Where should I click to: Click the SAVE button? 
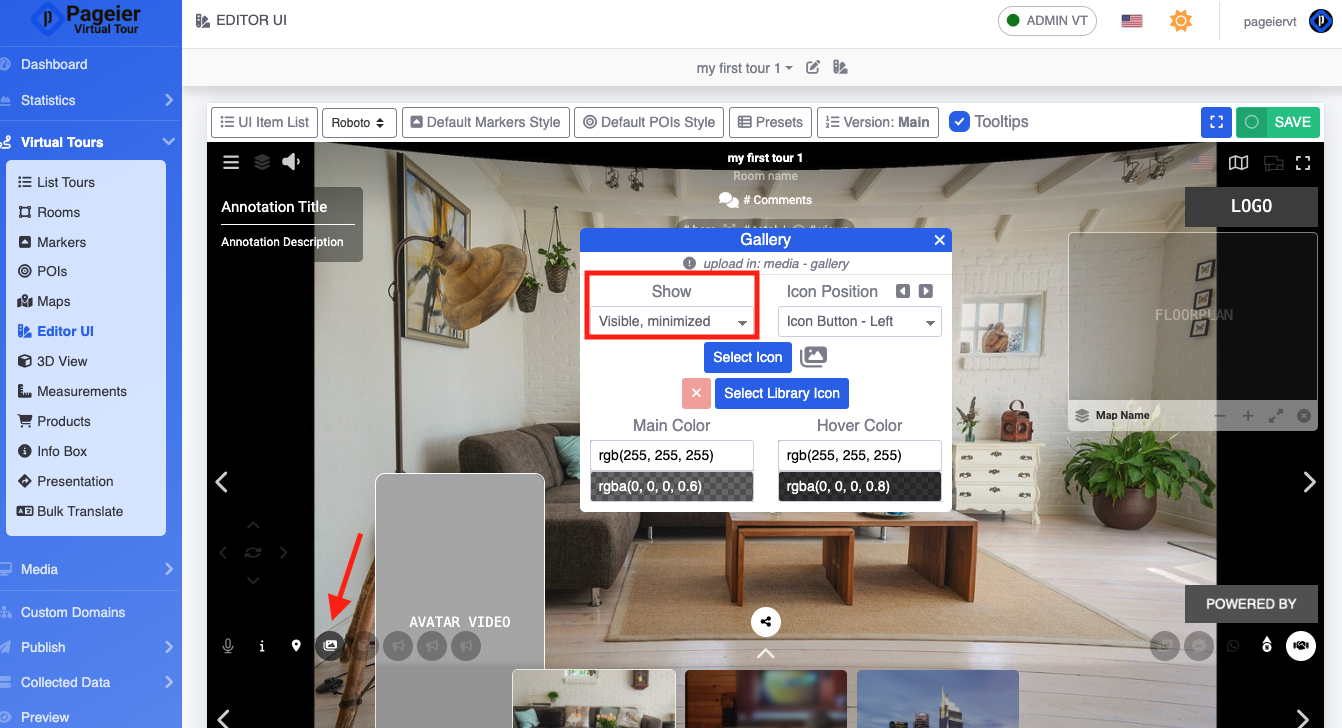(x=1278, y=122)
